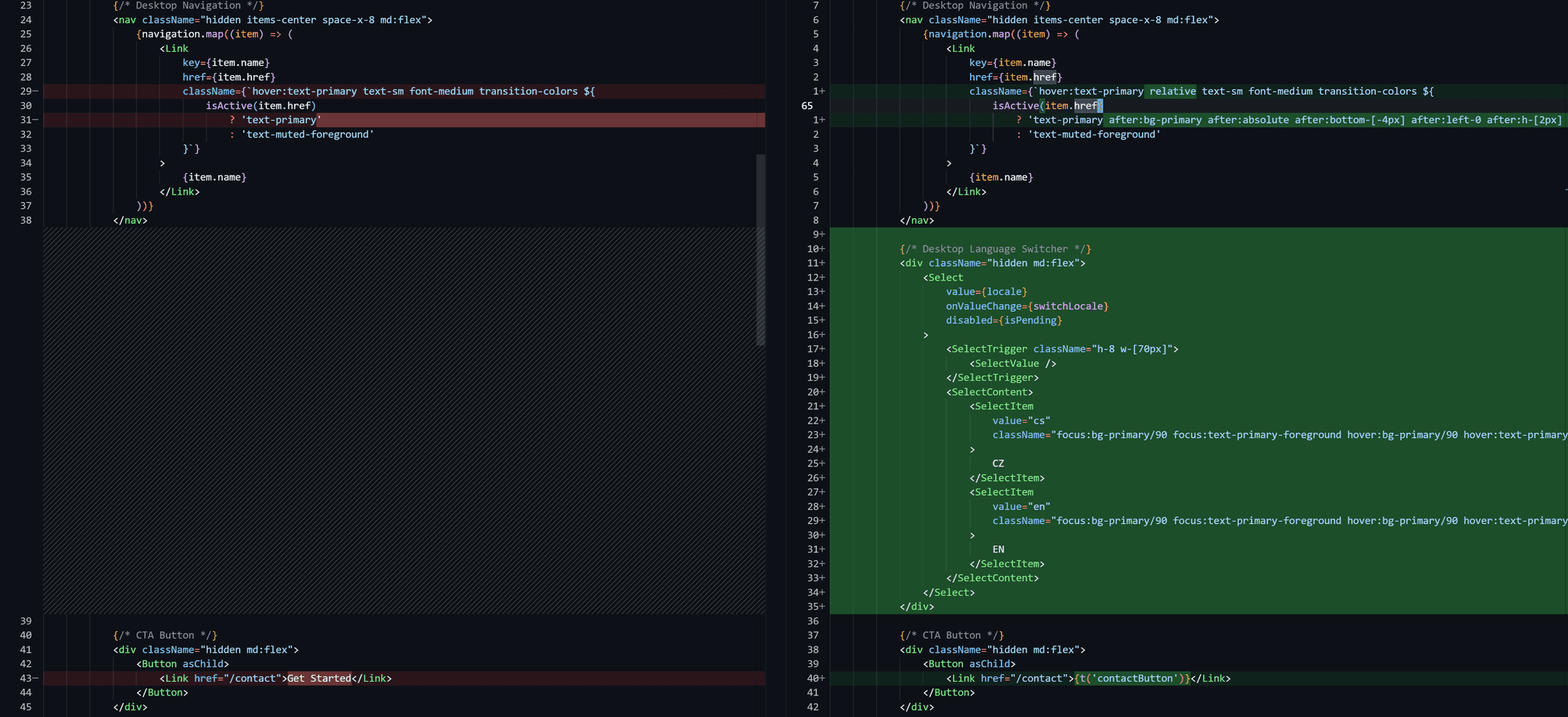The height and width of the screenshot is (717, 1568).
Task: Click line number 43 in left gutter
Action: tap(26, 678)
